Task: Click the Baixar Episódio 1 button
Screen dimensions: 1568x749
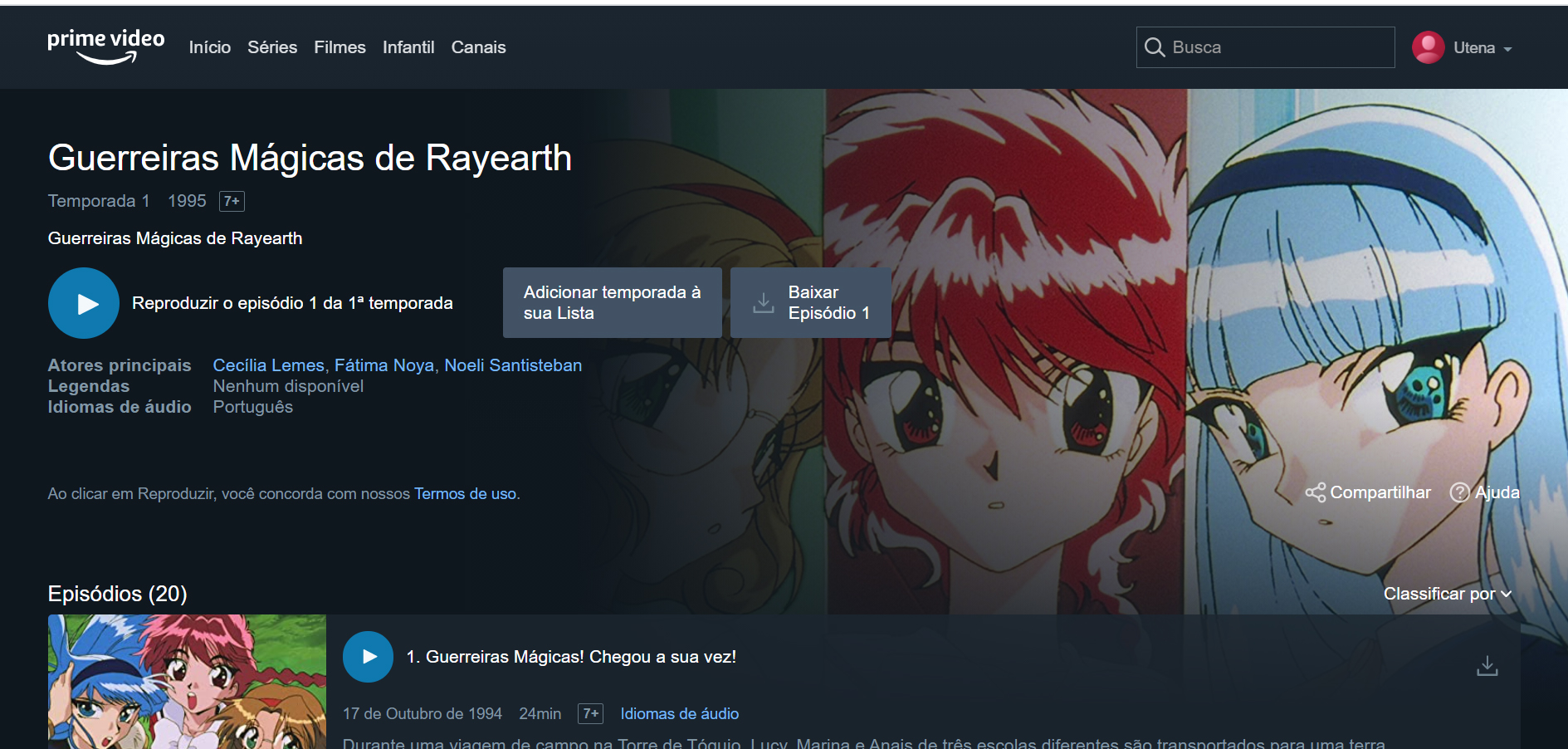Action: [x=811, y=303]
